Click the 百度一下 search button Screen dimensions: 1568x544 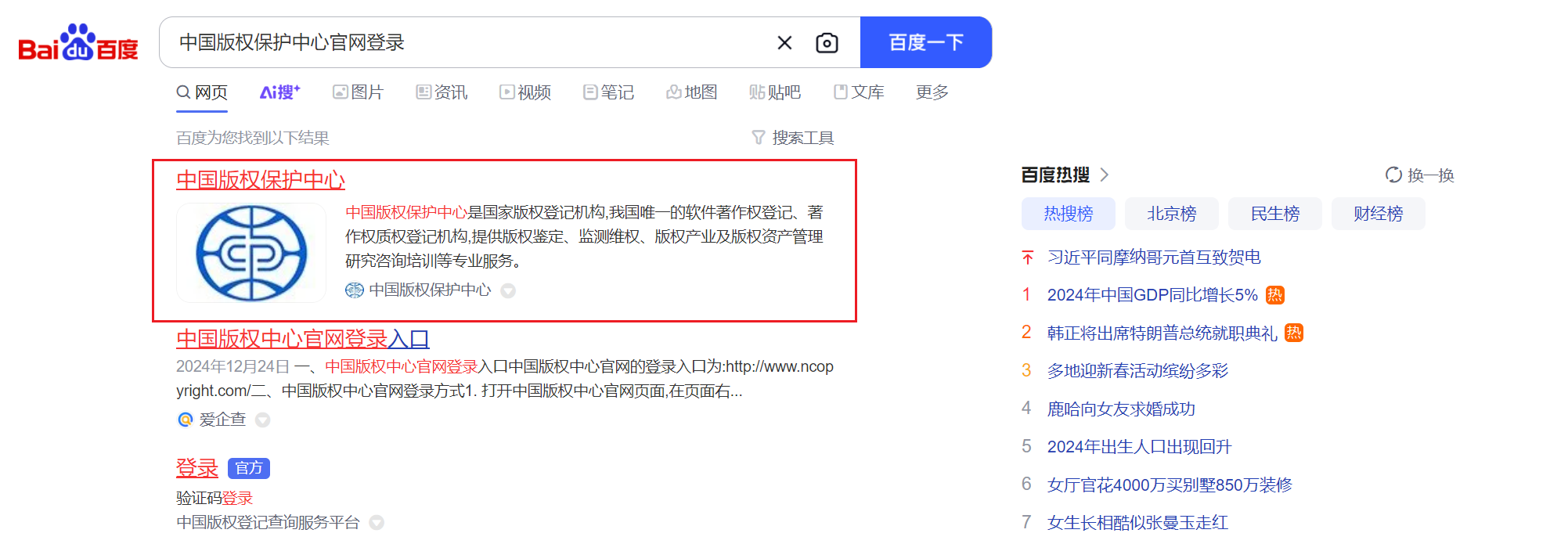coord(926,42)
